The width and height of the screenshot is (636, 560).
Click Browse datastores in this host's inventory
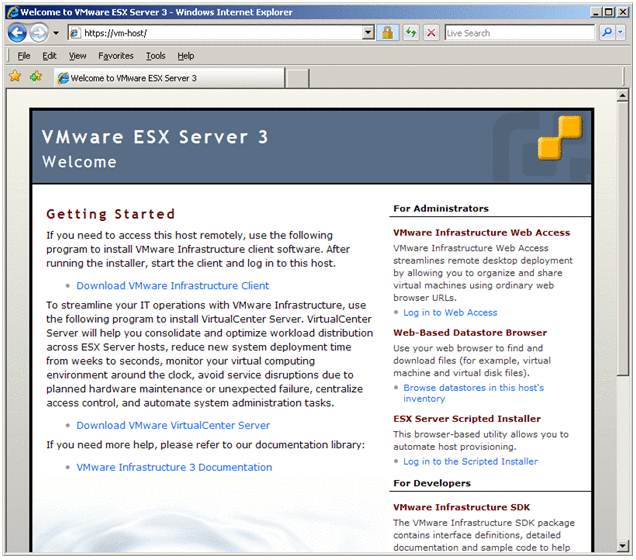[473, 393]
